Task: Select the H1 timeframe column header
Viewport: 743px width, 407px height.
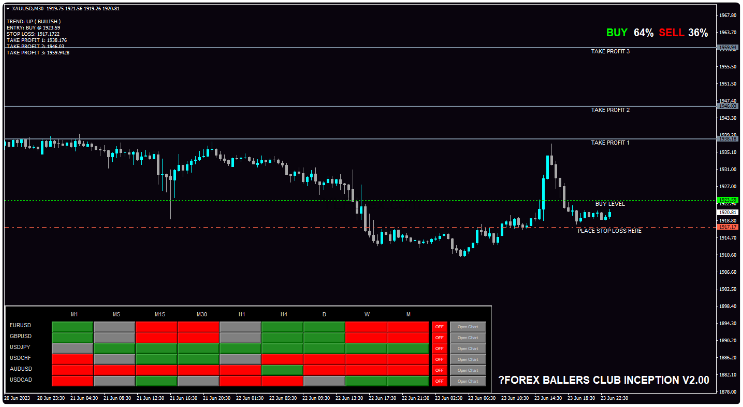Action: [x=242, y=314]
